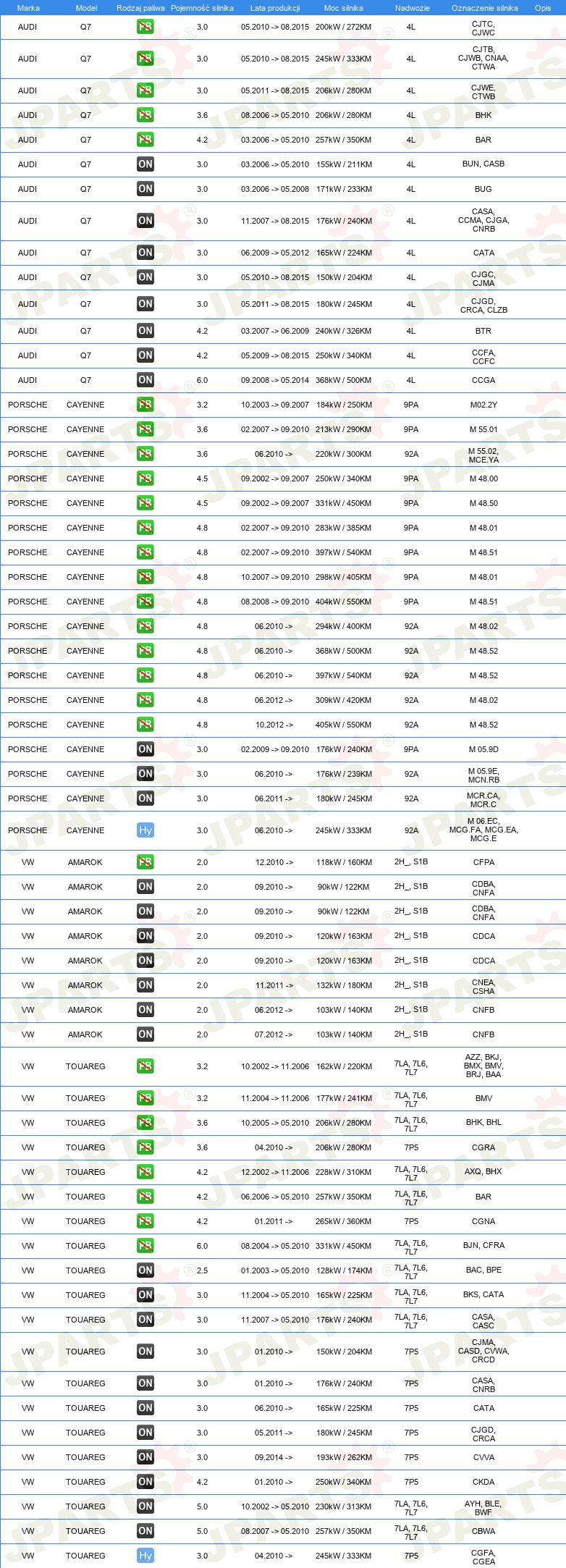
Task: Click the Marka column header
Action: tap(28, 8)
